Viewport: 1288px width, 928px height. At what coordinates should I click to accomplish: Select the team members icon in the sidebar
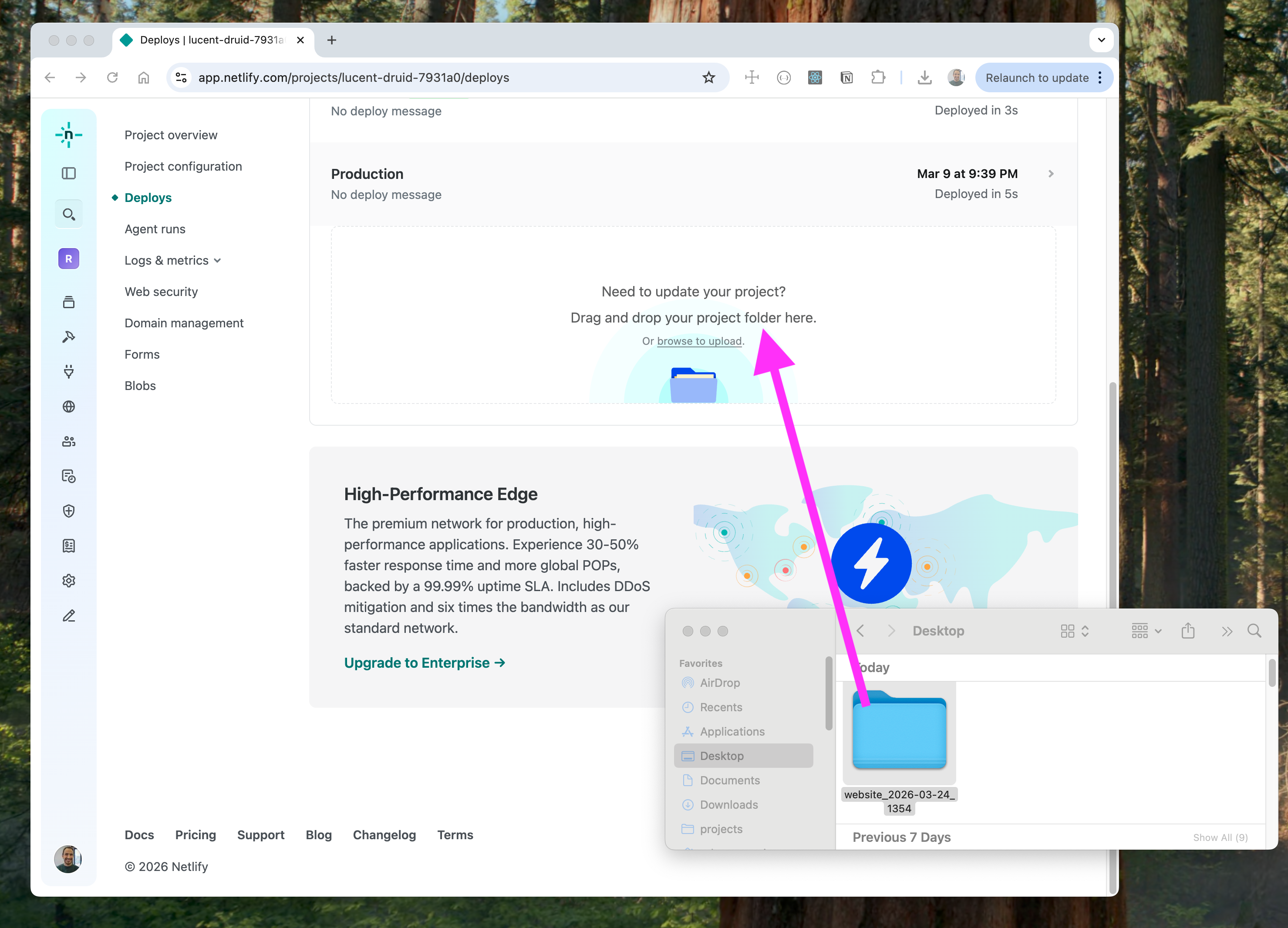tap(69, 441)
